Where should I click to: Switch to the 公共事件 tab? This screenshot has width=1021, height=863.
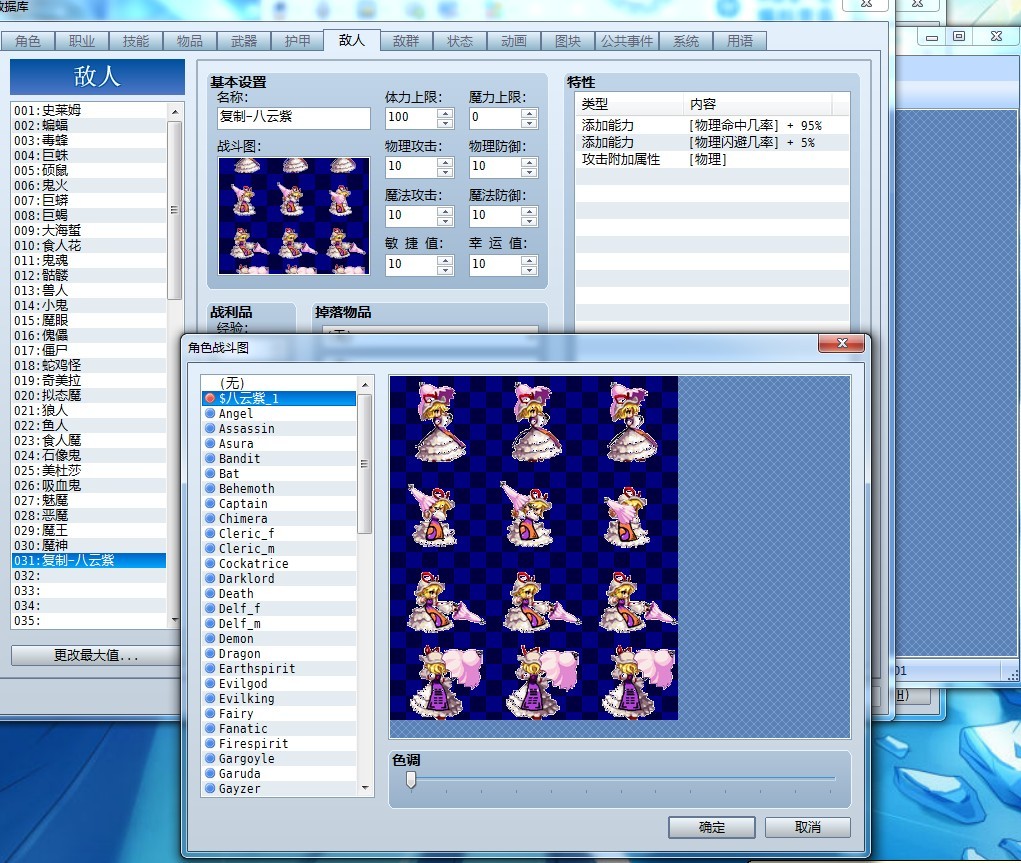pos(626,41)
